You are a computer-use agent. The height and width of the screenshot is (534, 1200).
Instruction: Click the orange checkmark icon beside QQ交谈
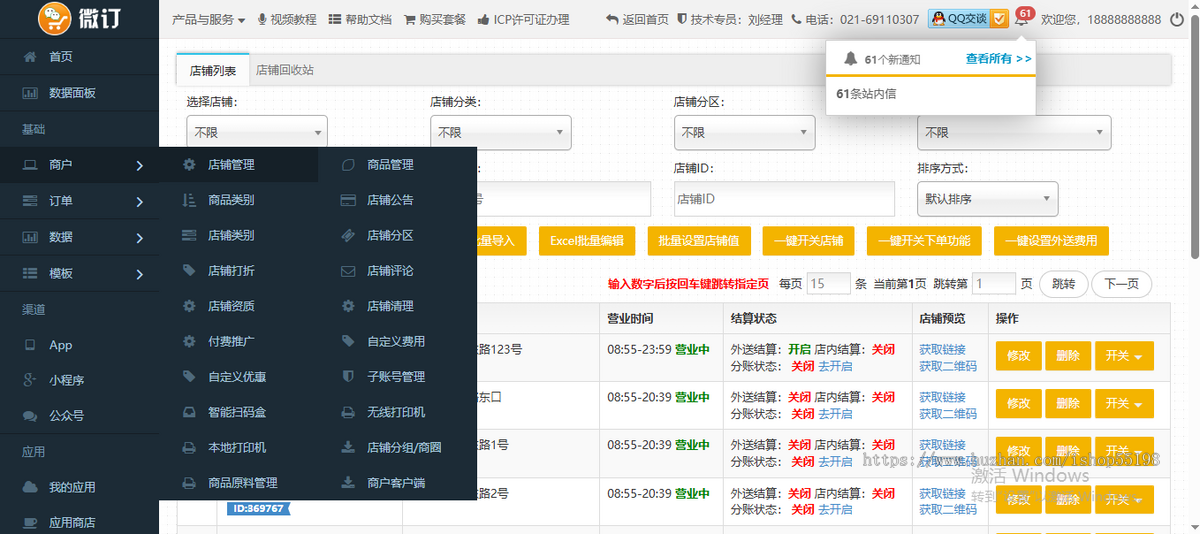[x=1000, y=19]
